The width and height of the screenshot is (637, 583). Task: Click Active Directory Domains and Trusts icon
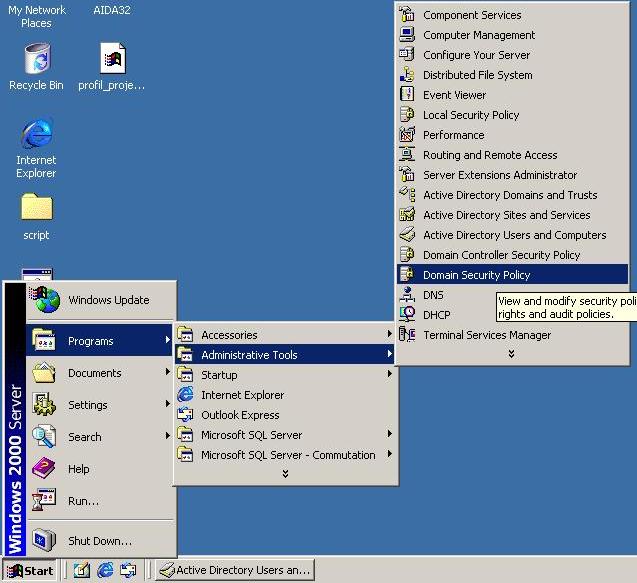point(407,194)
